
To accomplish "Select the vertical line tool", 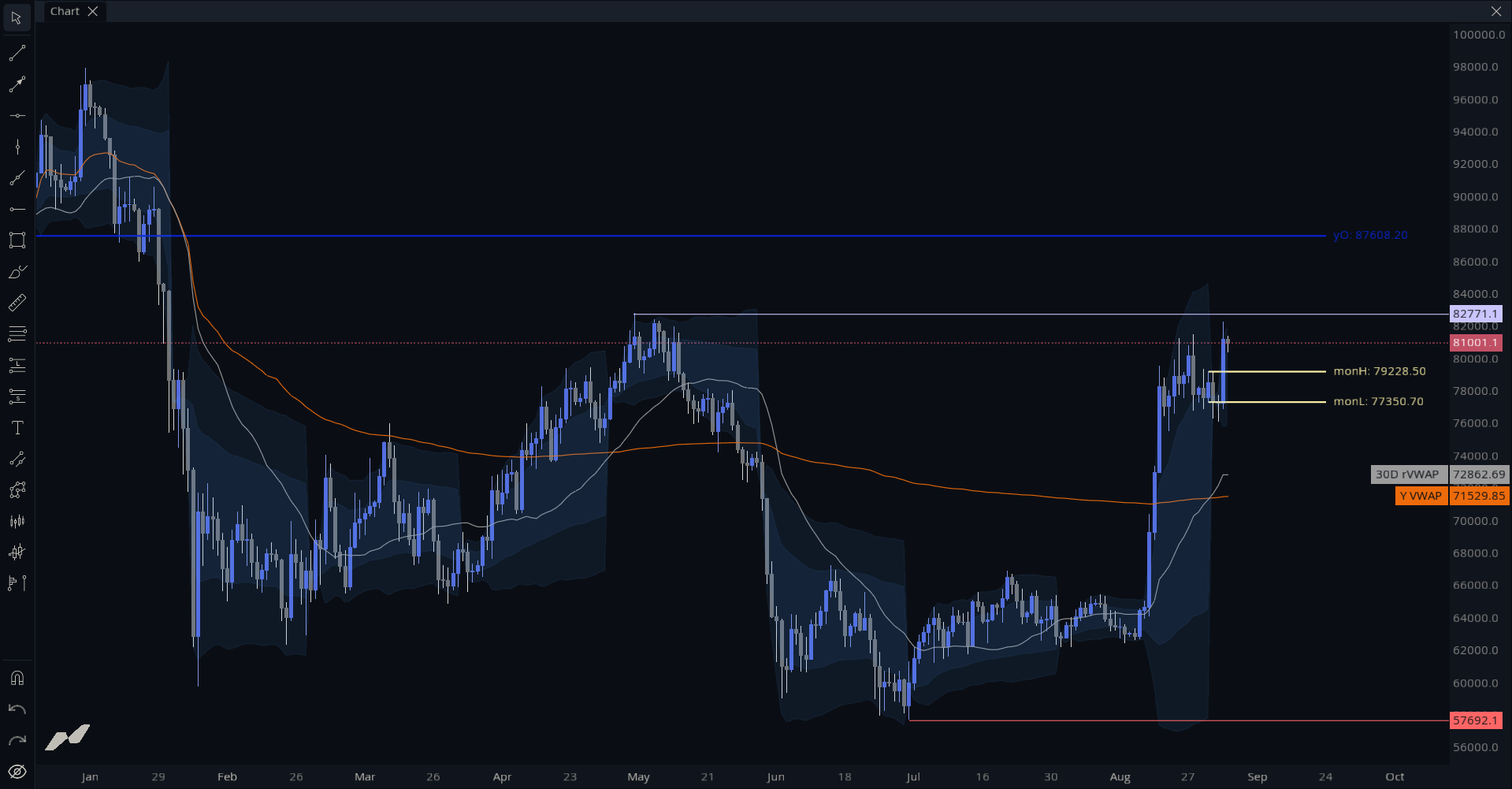I will [17, 147].
